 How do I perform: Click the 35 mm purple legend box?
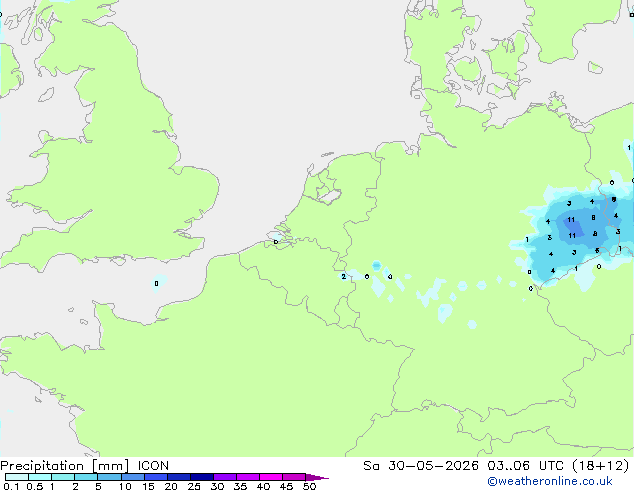click(x=248, y=477)
